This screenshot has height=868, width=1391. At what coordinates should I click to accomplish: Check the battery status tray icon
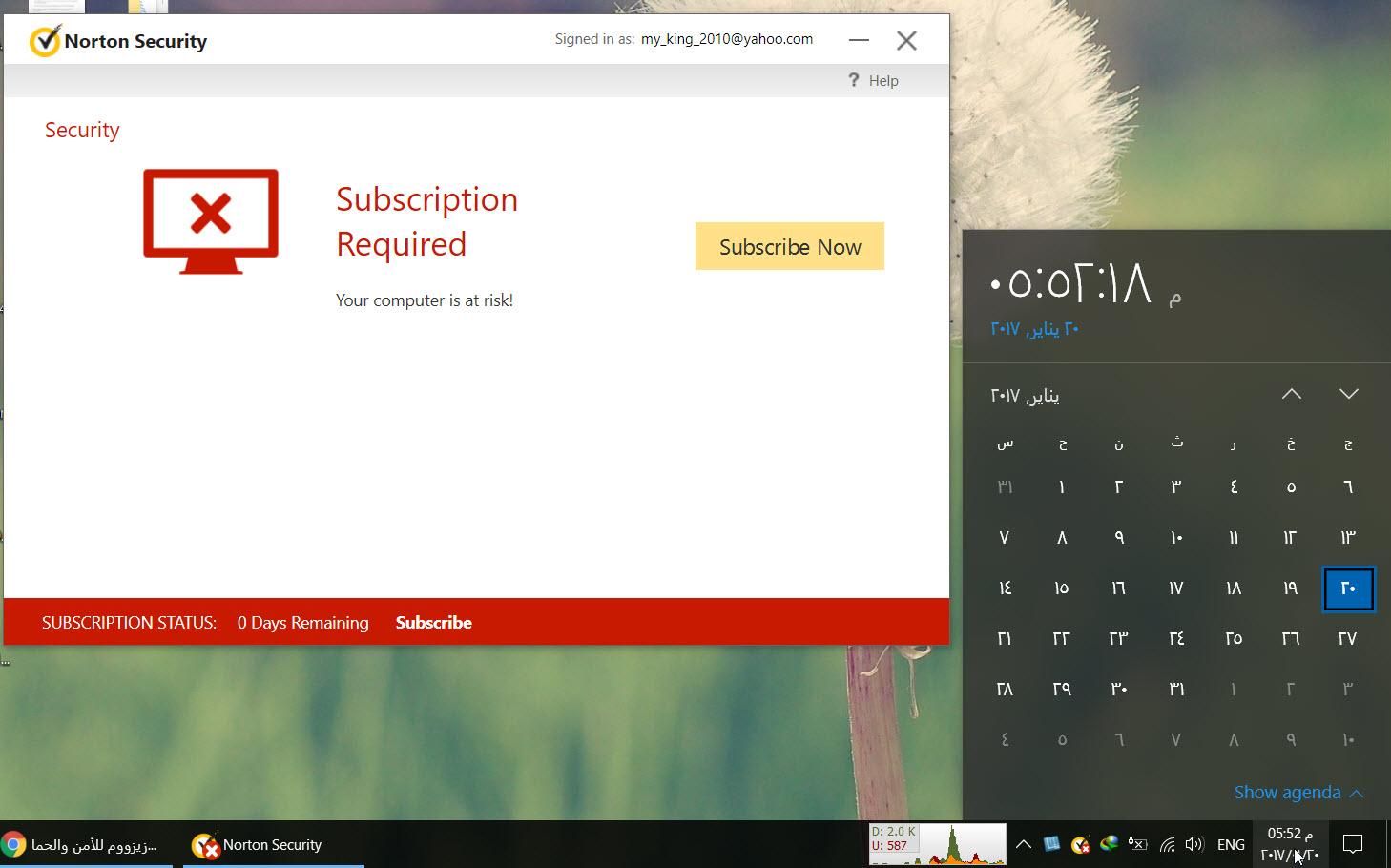click(1137, 844)
